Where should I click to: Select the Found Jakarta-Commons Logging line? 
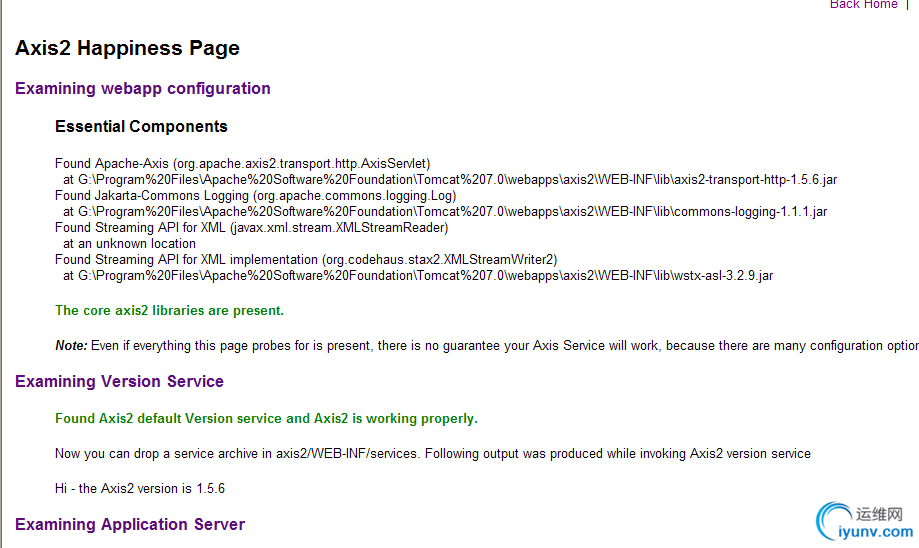coord(256,196)
